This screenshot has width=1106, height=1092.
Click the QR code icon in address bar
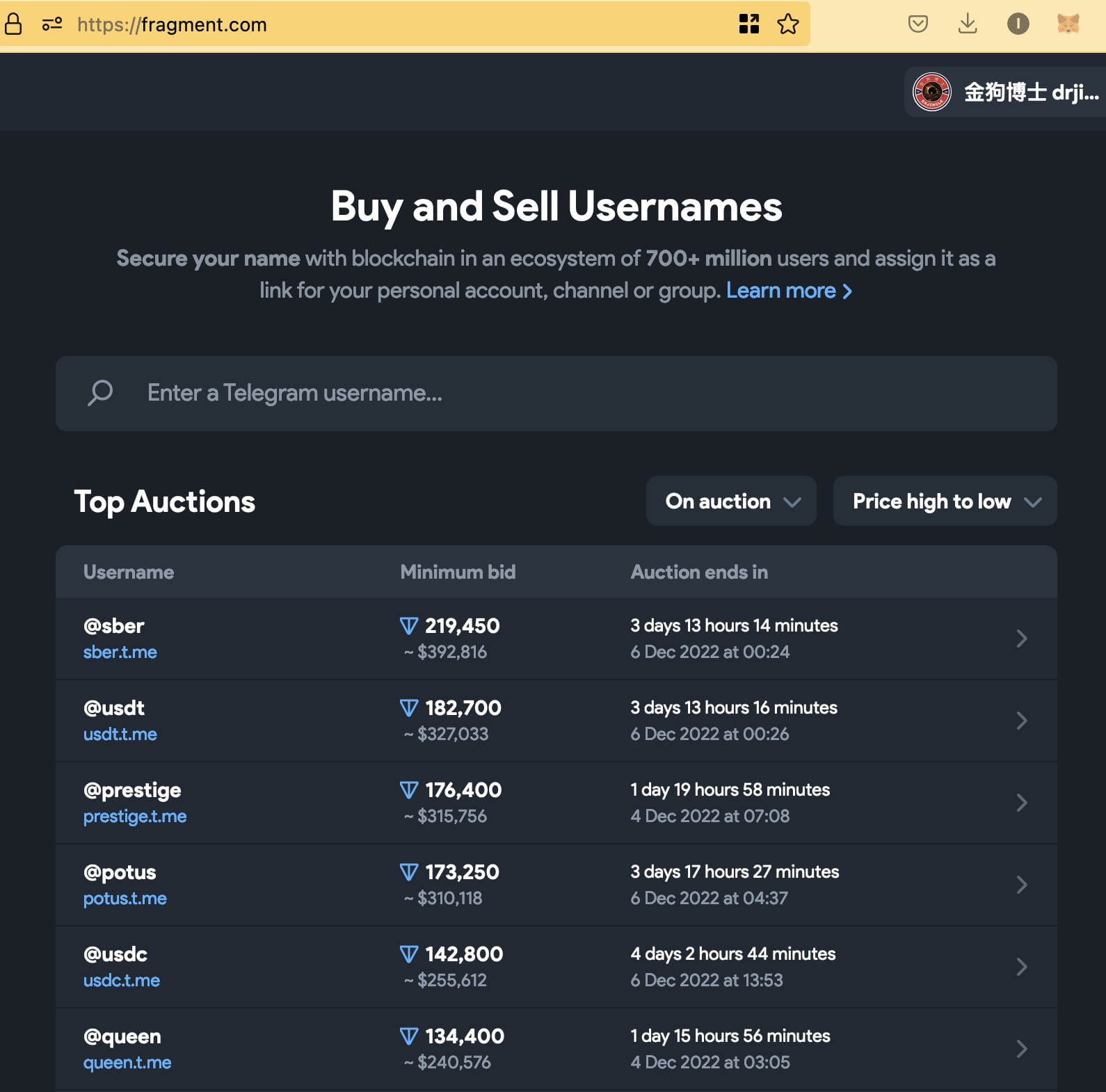(748, 24)
